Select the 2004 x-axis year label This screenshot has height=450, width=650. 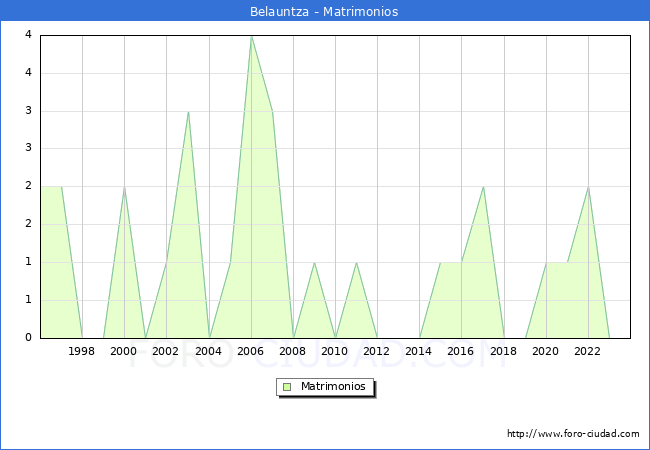208,351
